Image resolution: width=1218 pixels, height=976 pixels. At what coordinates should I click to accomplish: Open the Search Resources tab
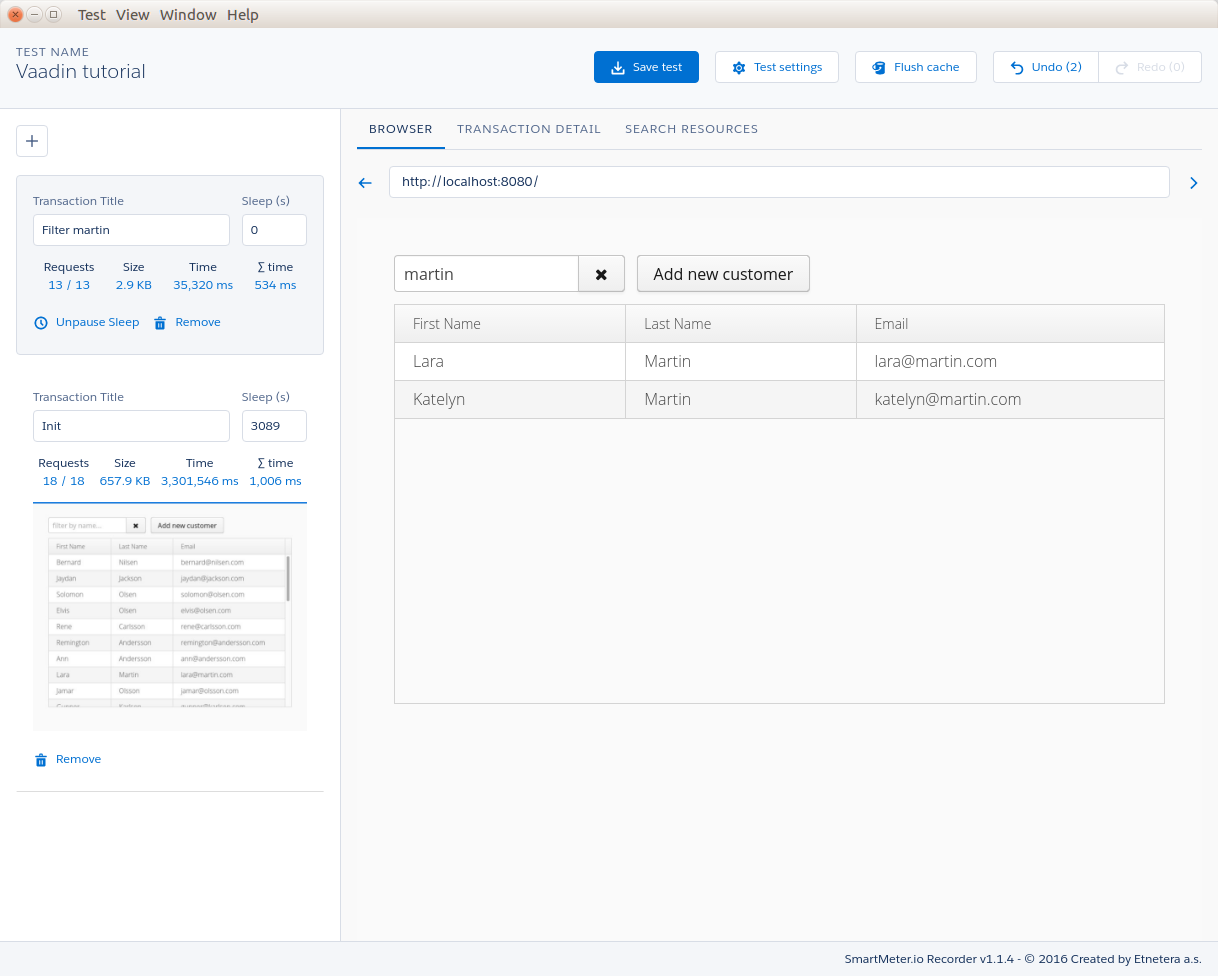click(691, 129)
